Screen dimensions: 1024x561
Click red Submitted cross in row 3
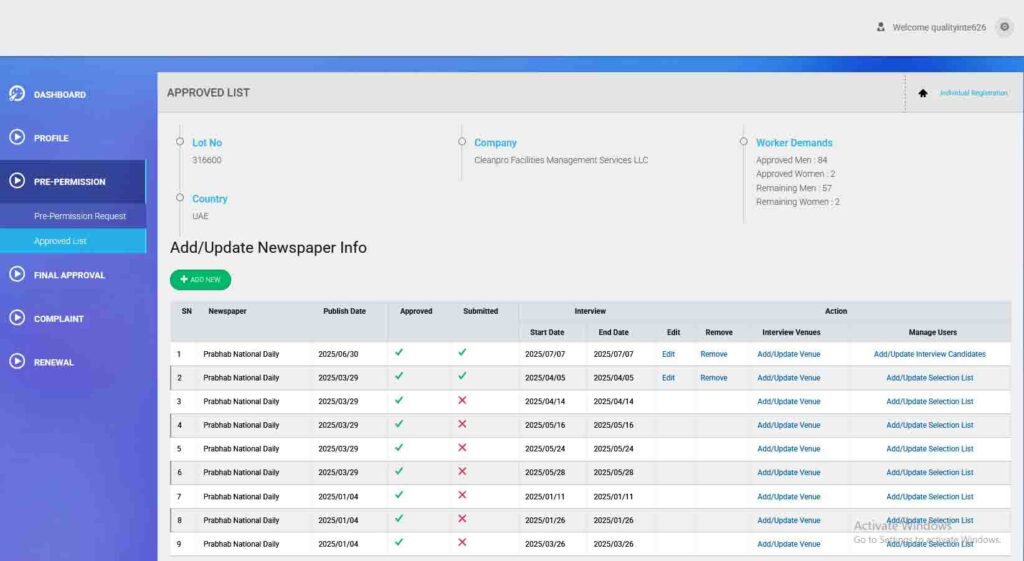[x=462, y=400]
